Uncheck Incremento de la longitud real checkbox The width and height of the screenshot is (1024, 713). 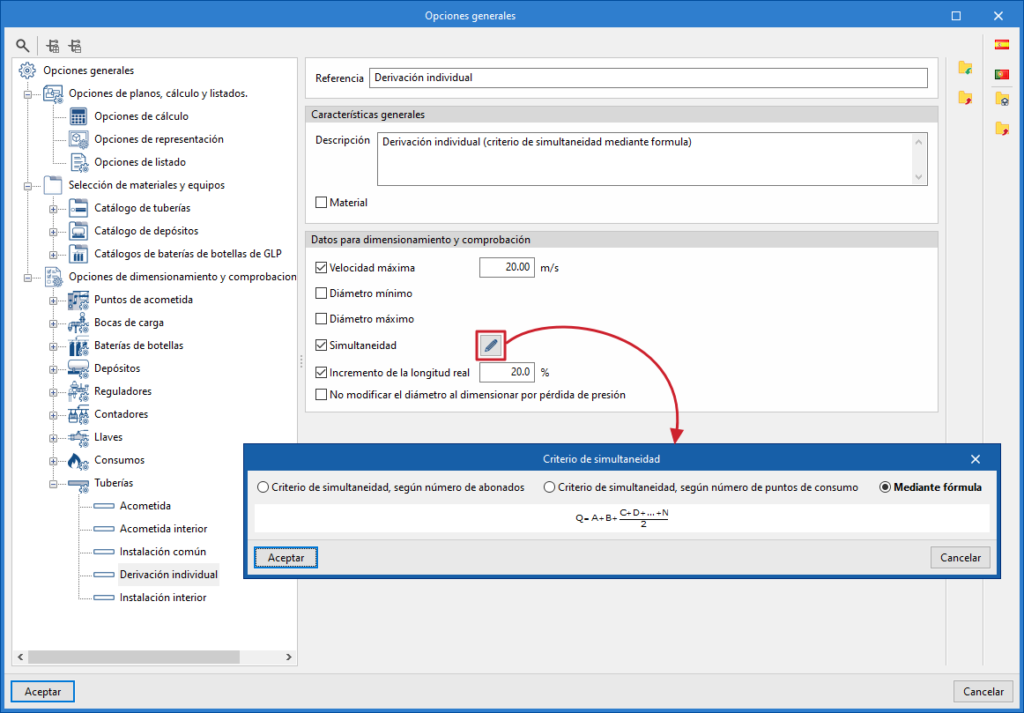321,373
